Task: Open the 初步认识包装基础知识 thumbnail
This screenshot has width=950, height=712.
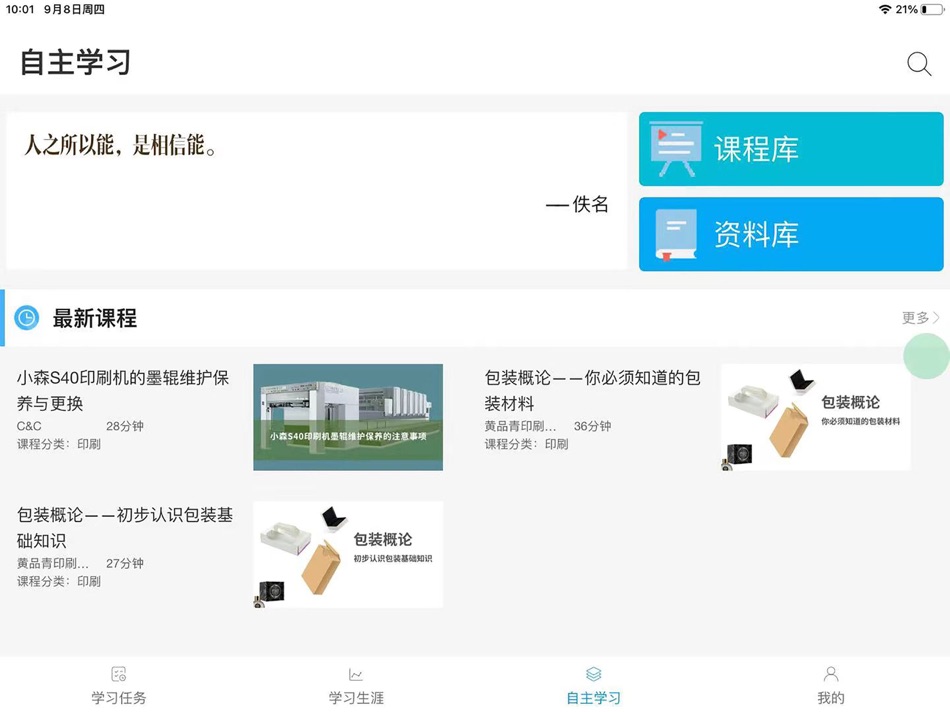Action: coord(348,554)
